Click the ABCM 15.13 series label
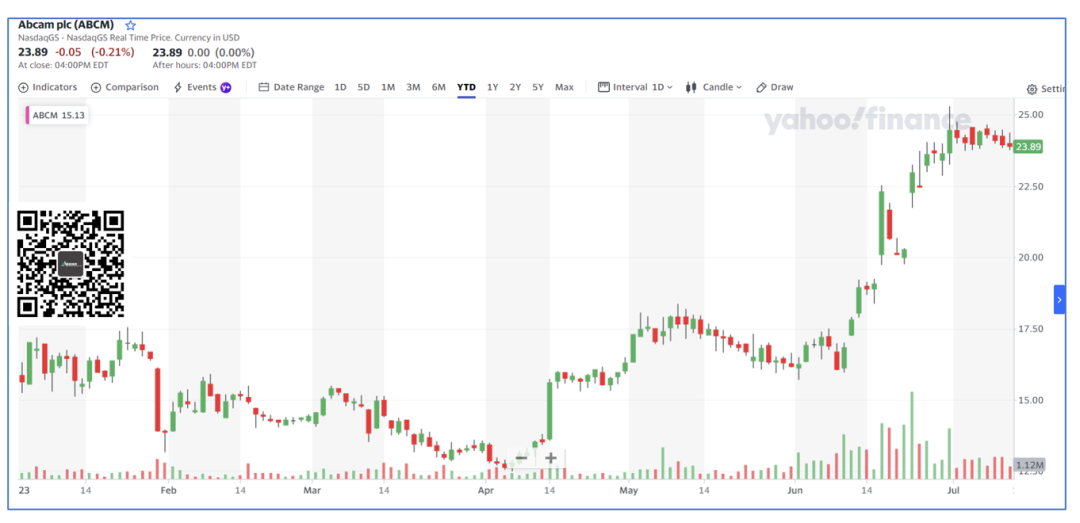Image resolution: width=1080 pixels, height=523 pixels. (x=58, y=115)
